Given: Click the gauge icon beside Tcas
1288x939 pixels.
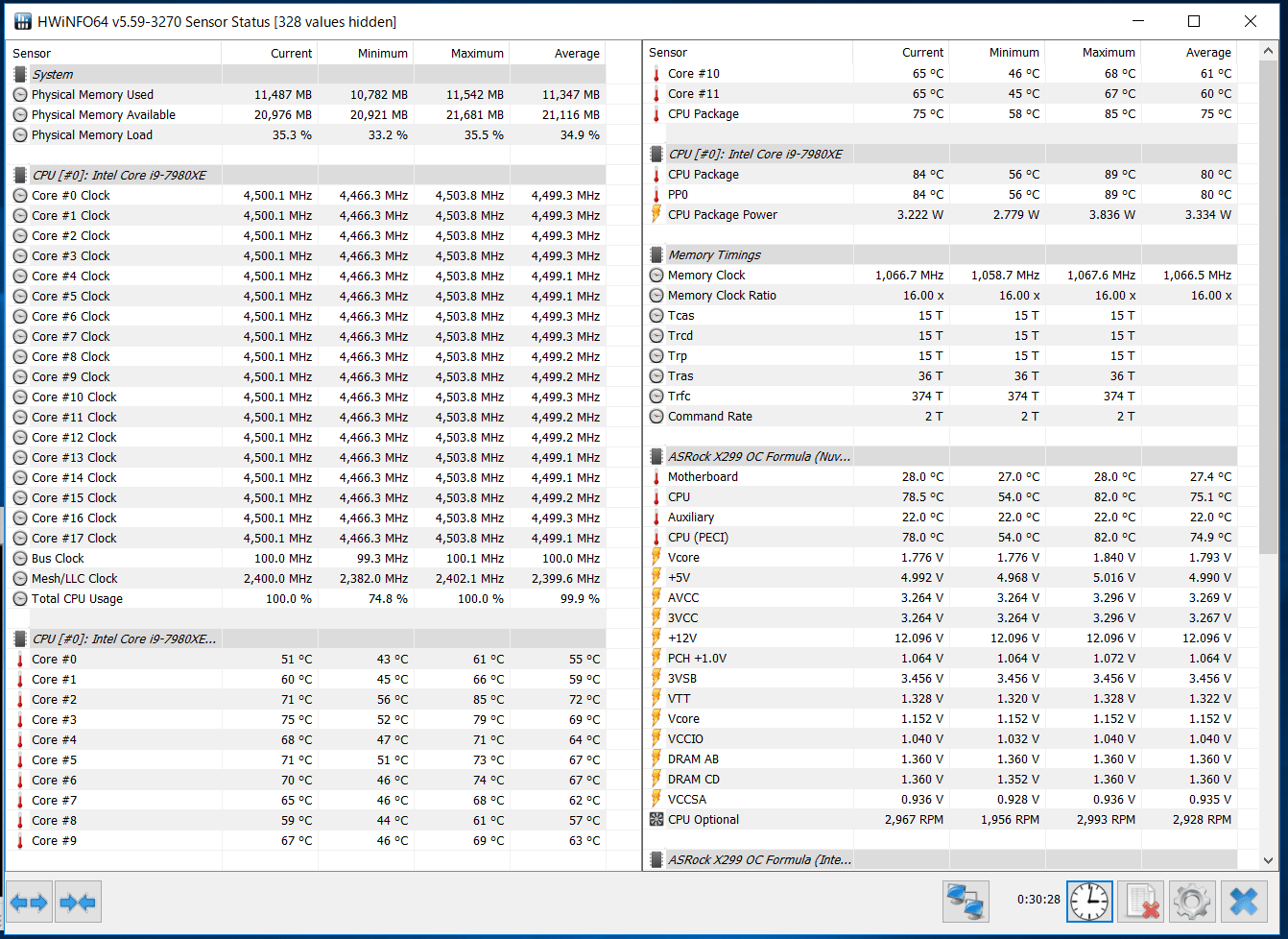Looking at the screenshot, I should tap(656, 315).
